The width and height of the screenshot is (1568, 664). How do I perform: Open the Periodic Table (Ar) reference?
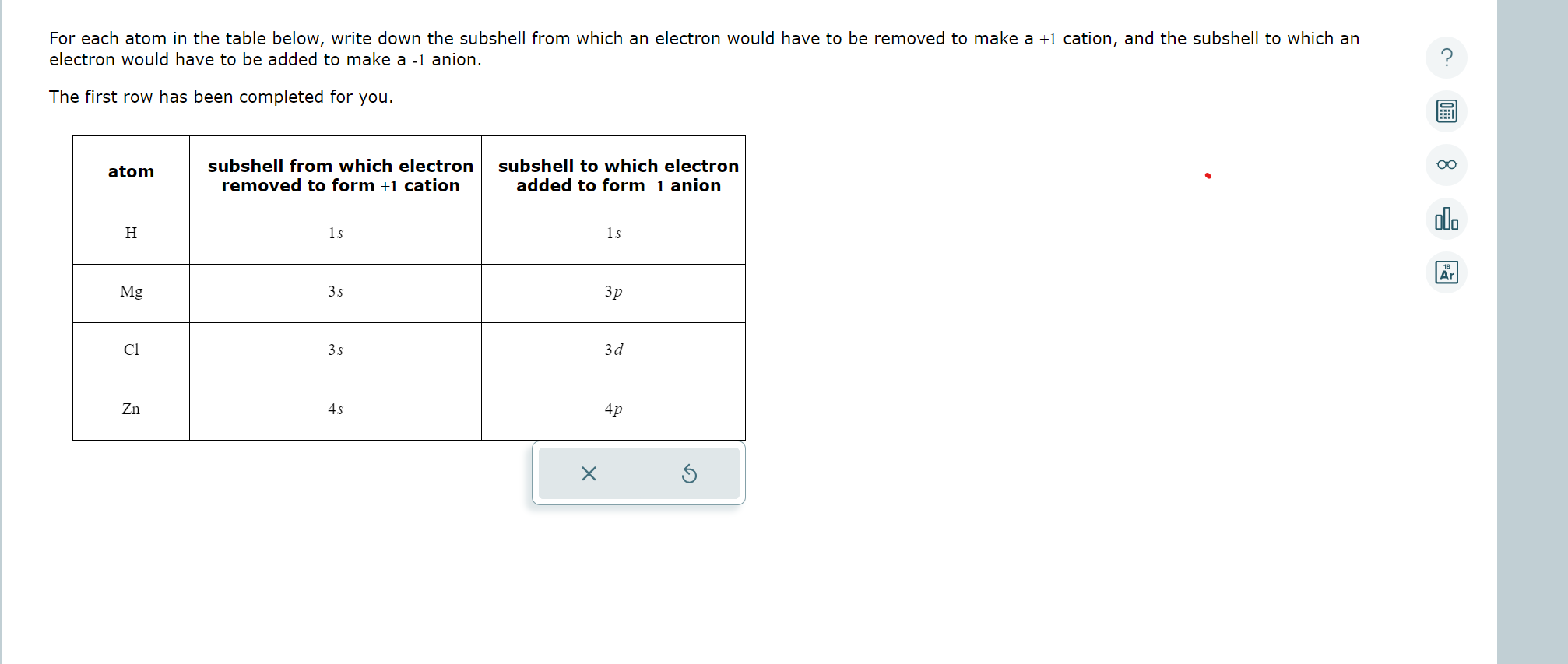point(1446,272)
